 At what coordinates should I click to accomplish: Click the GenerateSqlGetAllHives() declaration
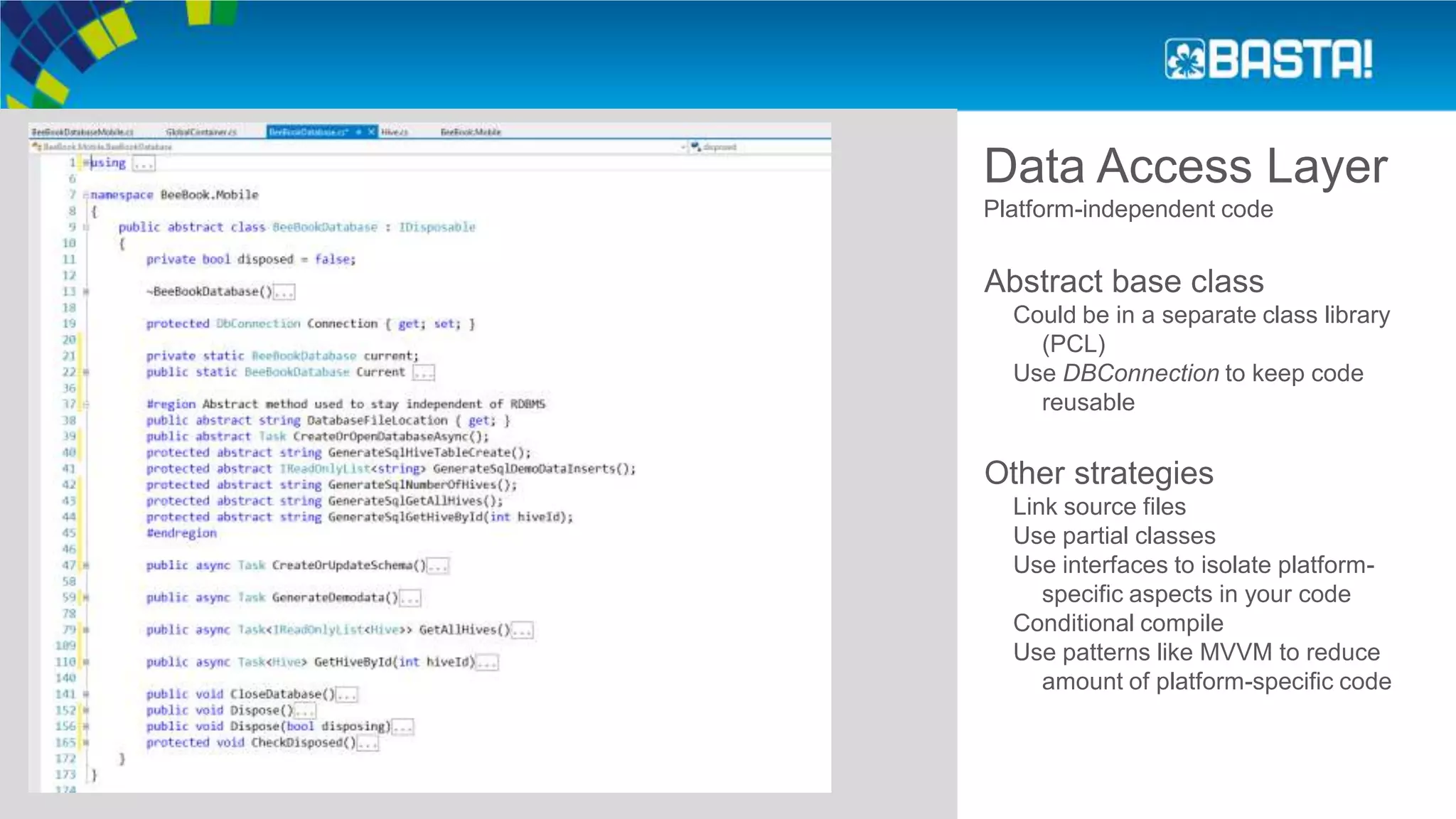324,501
